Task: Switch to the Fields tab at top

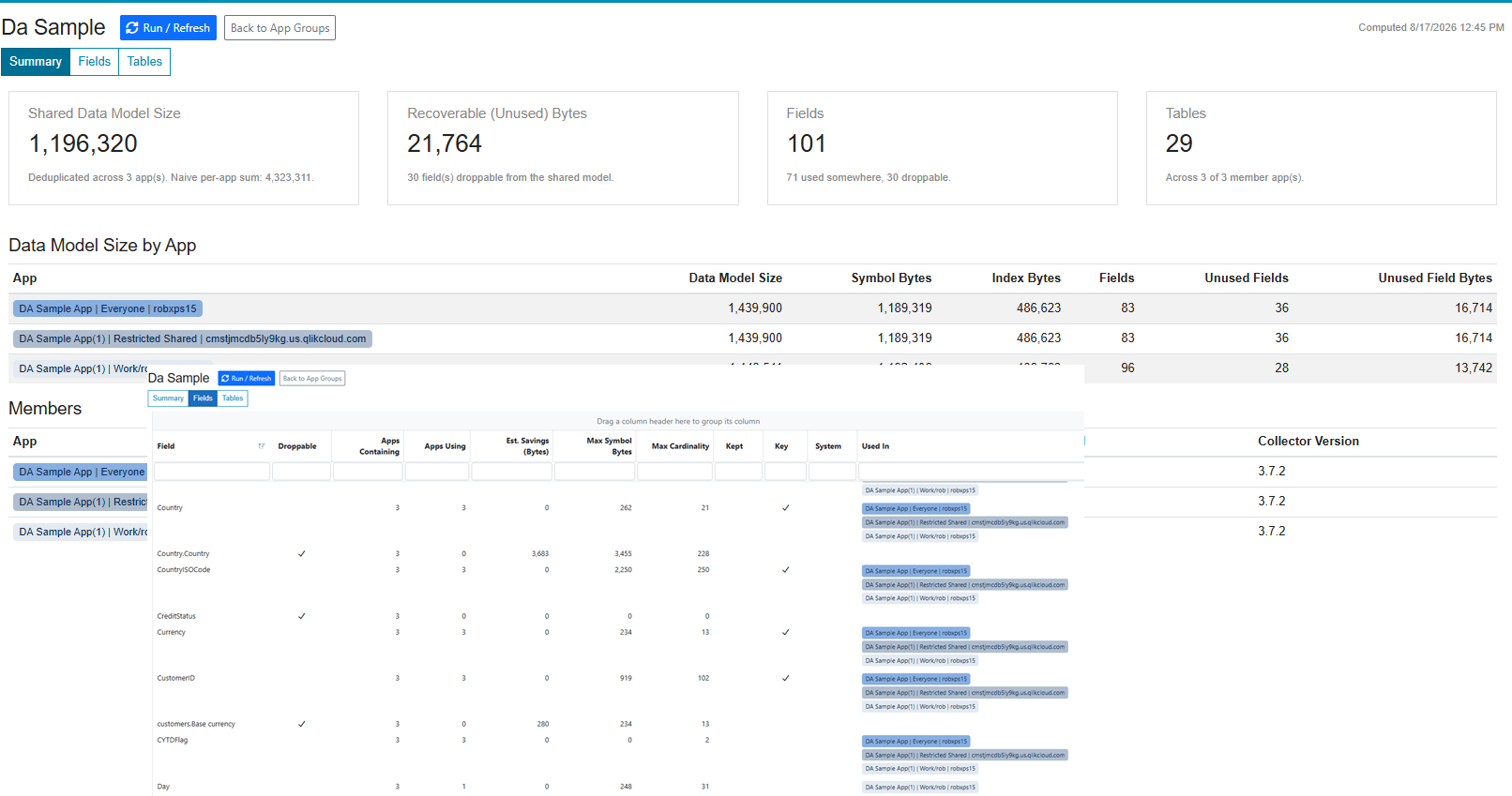Action: pos(95,62)
